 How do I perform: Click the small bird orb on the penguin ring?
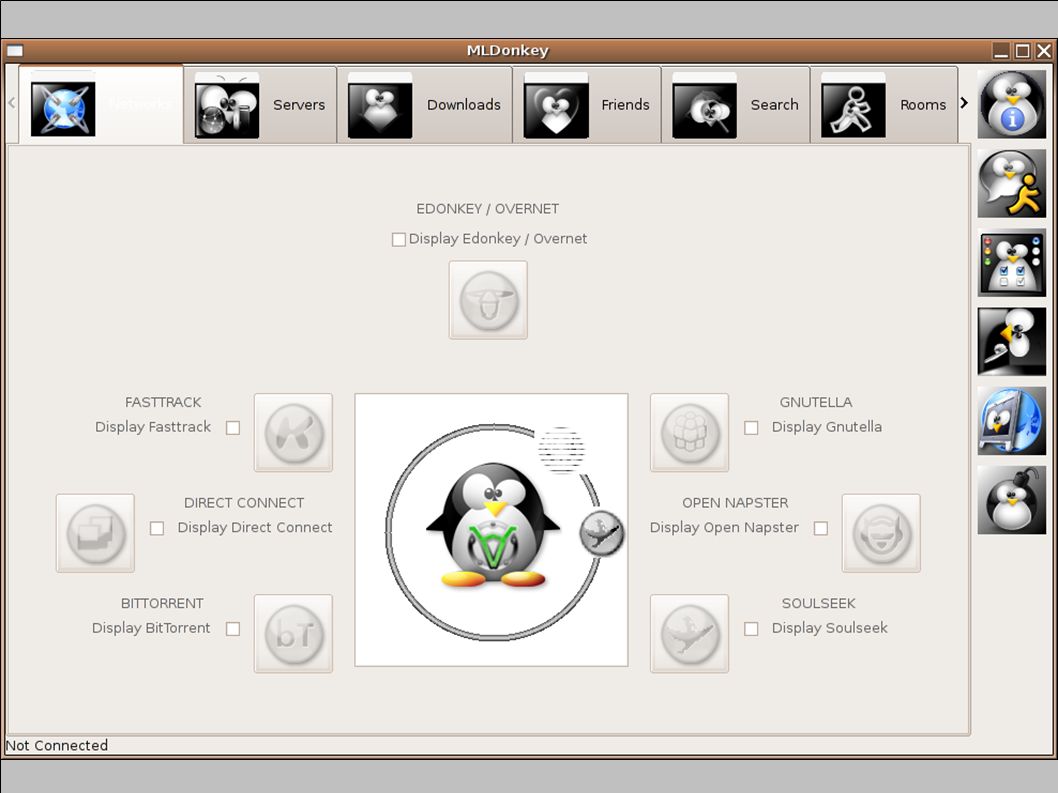tap(602, 533)
